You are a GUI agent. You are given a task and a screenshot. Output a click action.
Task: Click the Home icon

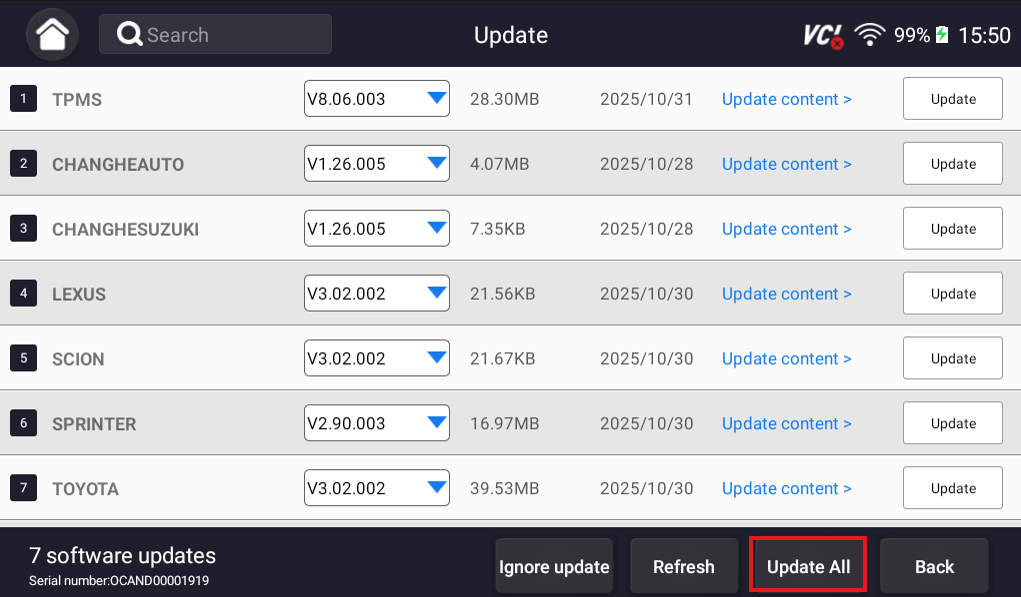(x=50, y=33)
